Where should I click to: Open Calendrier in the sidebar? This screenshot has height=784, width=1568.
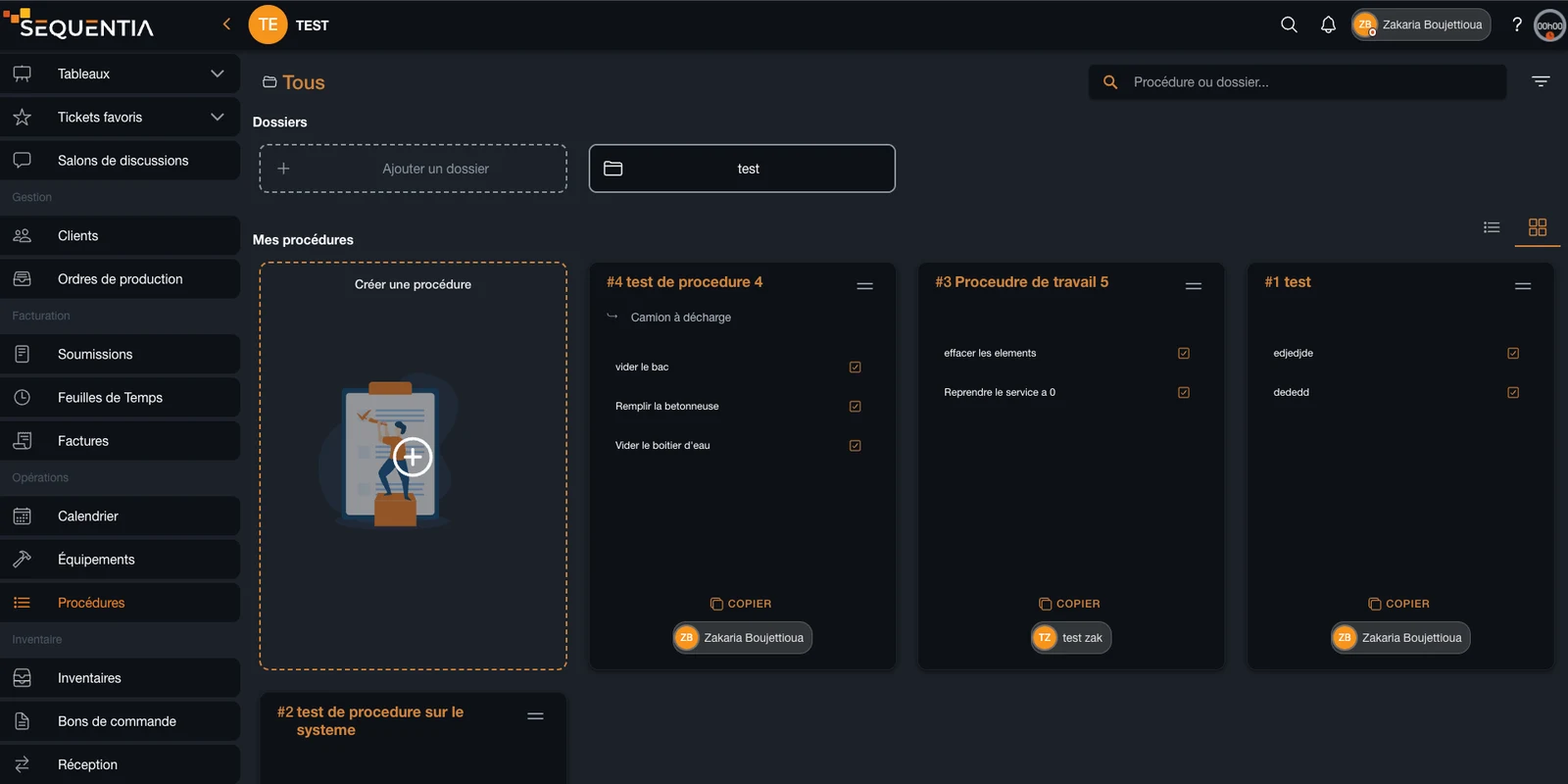tap(120, 515)
